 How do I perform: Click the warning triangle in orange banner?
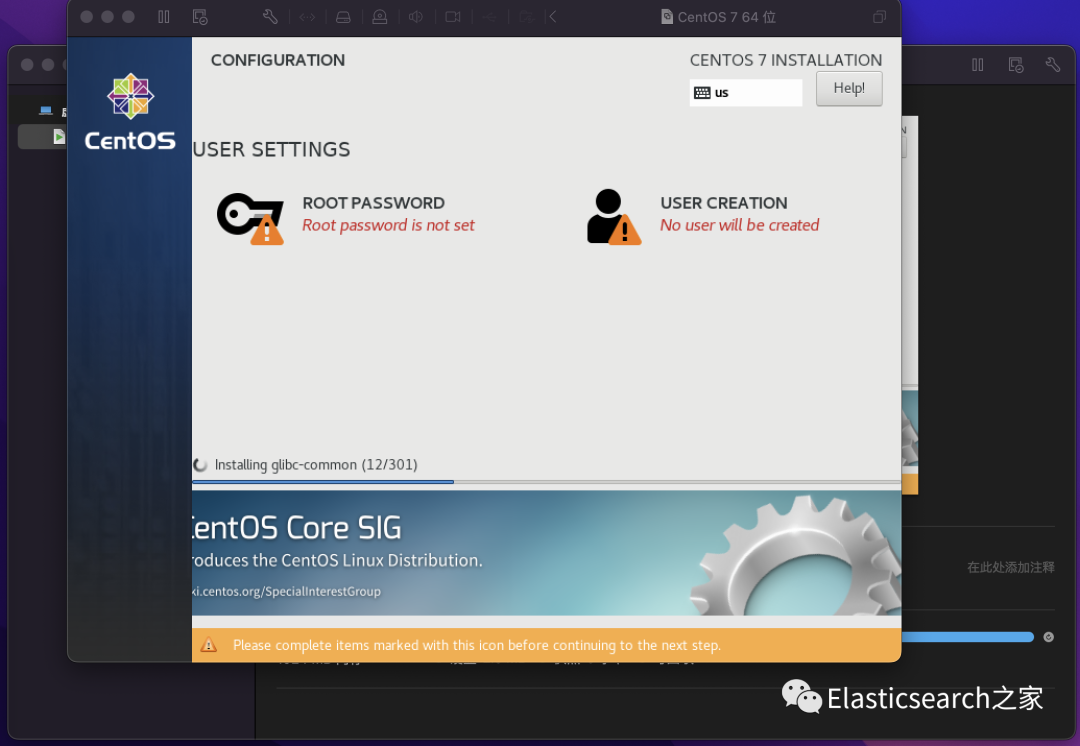[208, 645]
